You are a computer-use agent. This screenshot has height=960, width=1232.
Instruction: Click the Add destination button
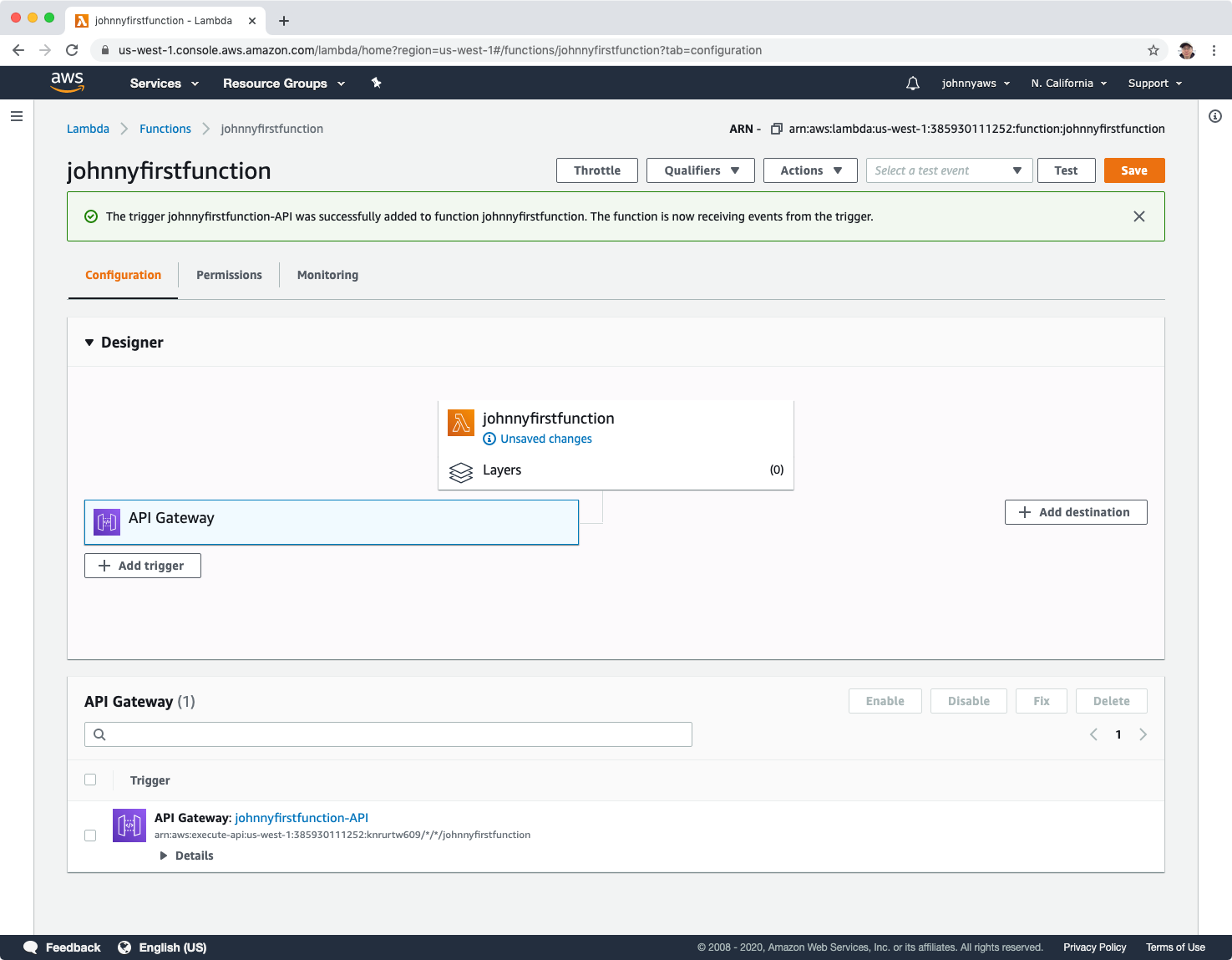pos(1076,512)
